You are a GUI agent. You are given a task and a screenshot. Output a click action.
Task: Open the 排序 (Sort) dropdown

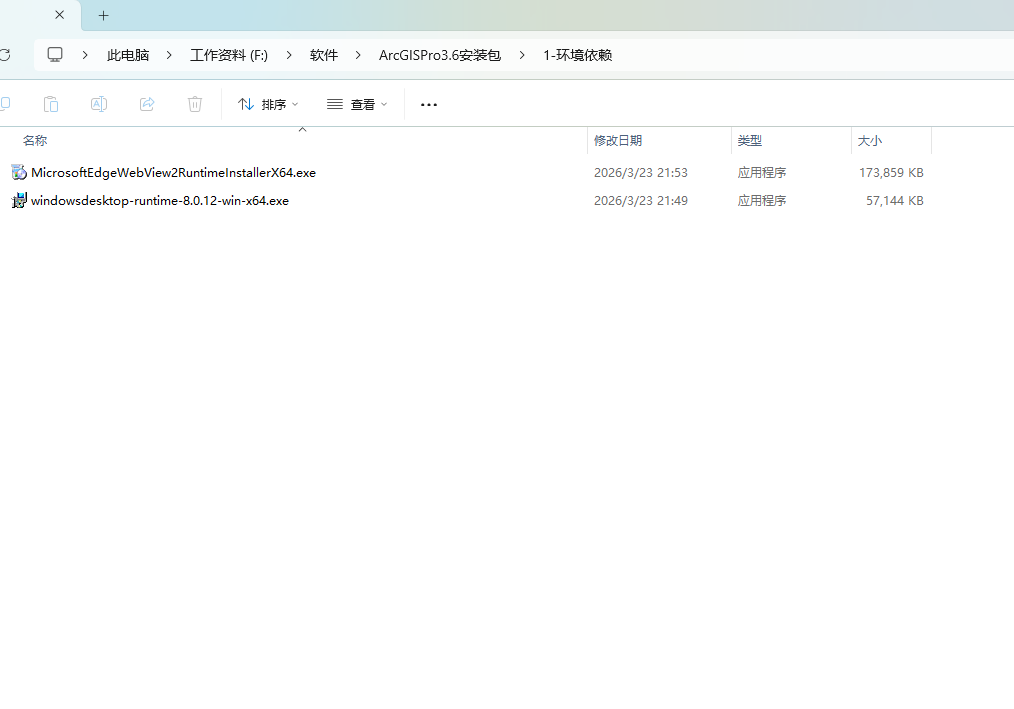click(x=268, y=104)
